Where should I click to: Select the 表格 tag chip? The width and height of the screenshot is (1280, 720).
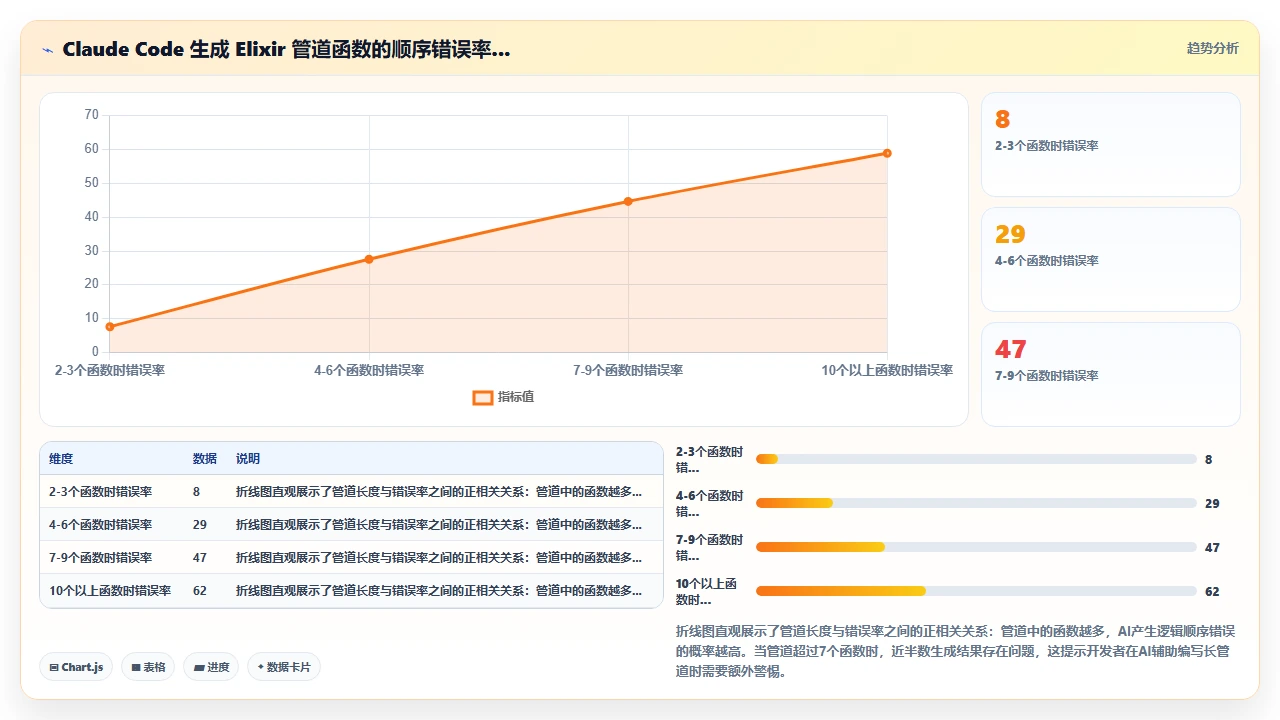(147, 667)
